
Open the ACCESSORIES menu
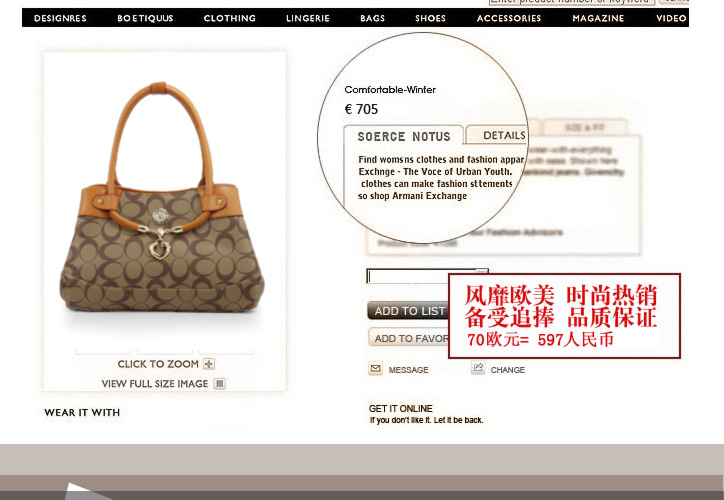point(509,18)
